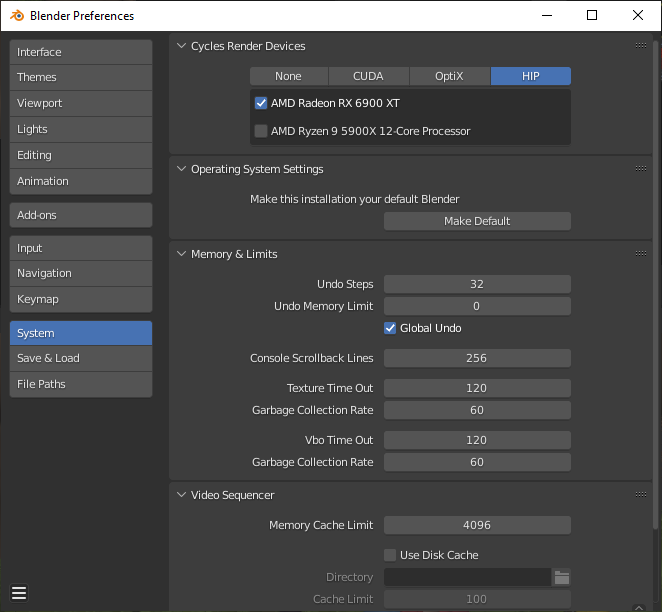The width and height of the screenshot is (662, 612).
Task: Maximize the Blender Preferences window
Action: [592, 16]
